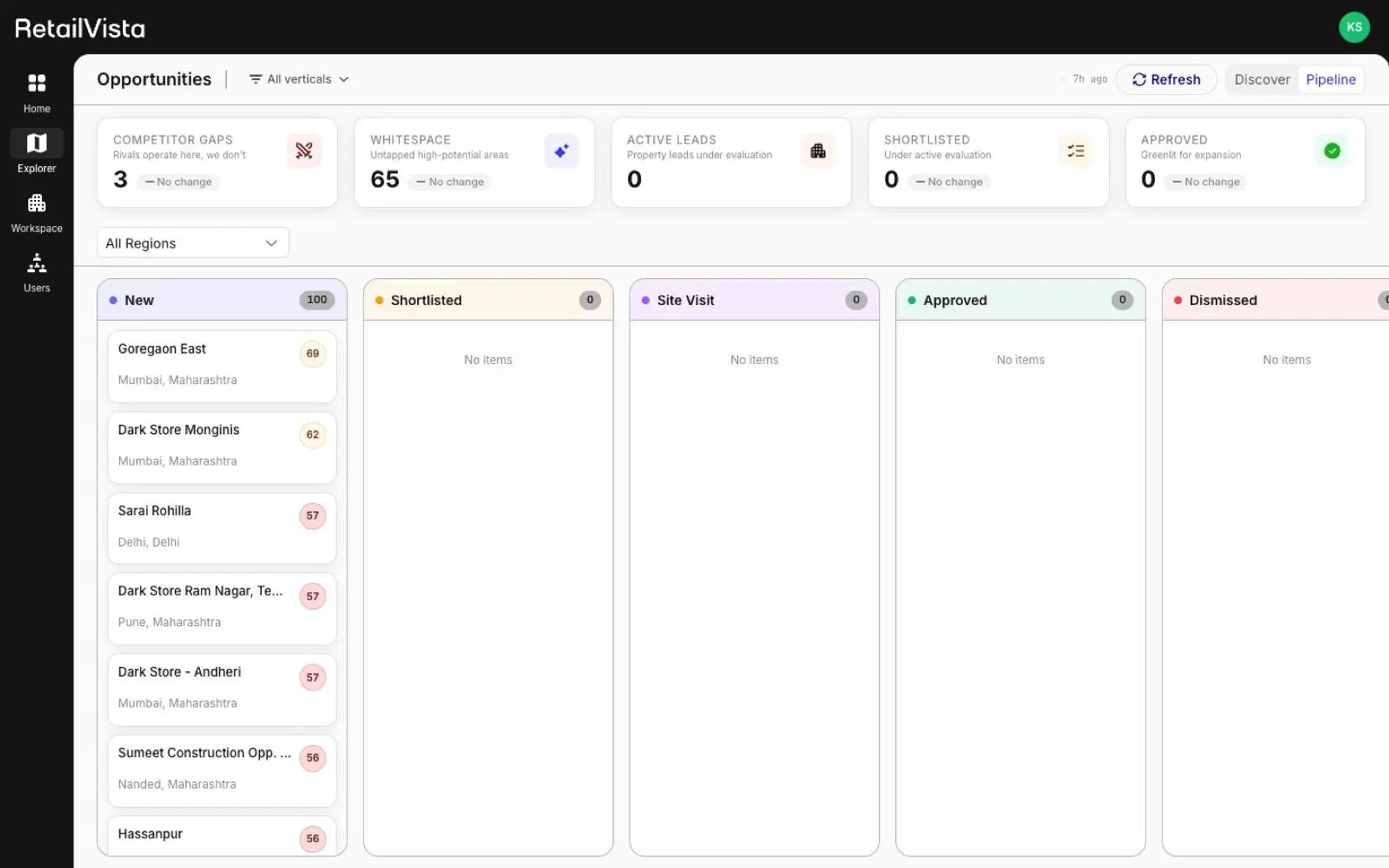Click the refresh arrows icon
Image resolution: width=1389 pixels, height=868 pixels.
tap(1139, 79)
